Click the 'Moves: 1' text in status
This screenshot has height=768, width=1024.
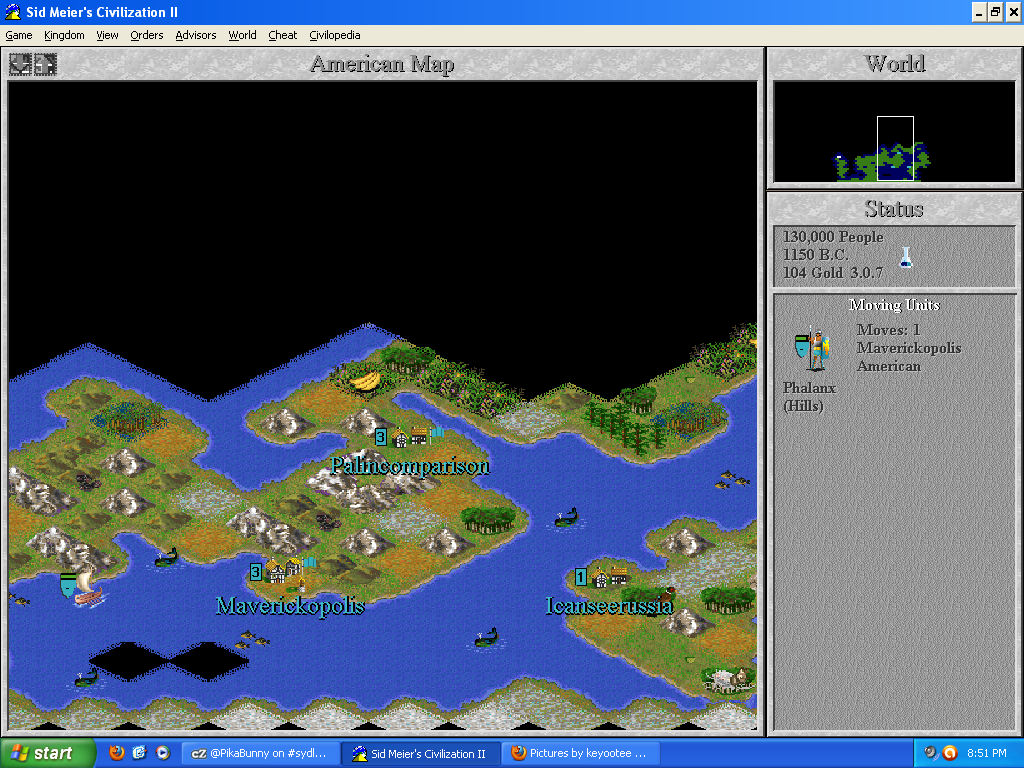(889, 330)
